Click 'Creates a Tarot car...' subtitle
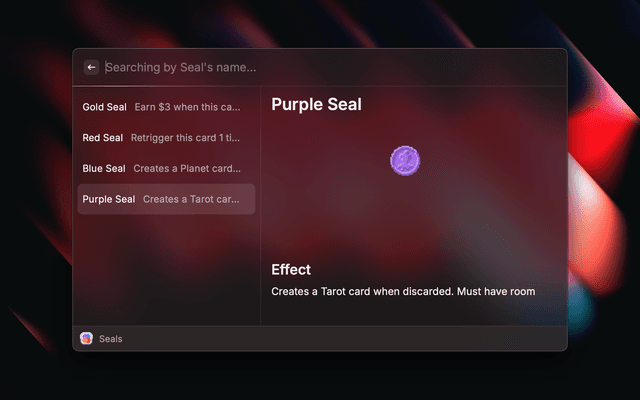The height and width of the screenshot is (400, 640). pyautogui.click(x=191, y=199)
